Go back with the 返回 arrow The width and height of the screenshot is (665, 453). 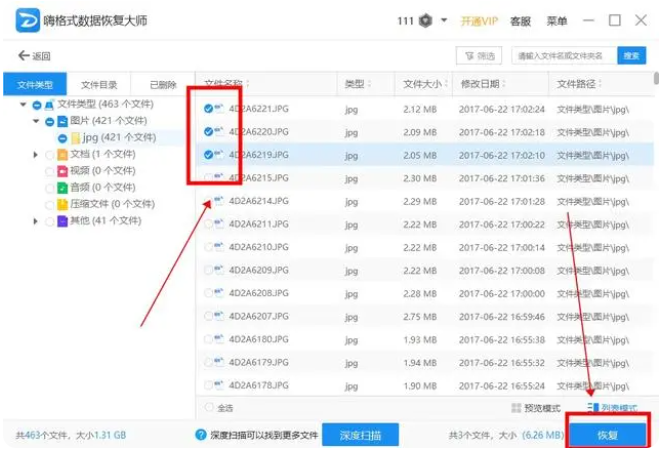point(34,56)
